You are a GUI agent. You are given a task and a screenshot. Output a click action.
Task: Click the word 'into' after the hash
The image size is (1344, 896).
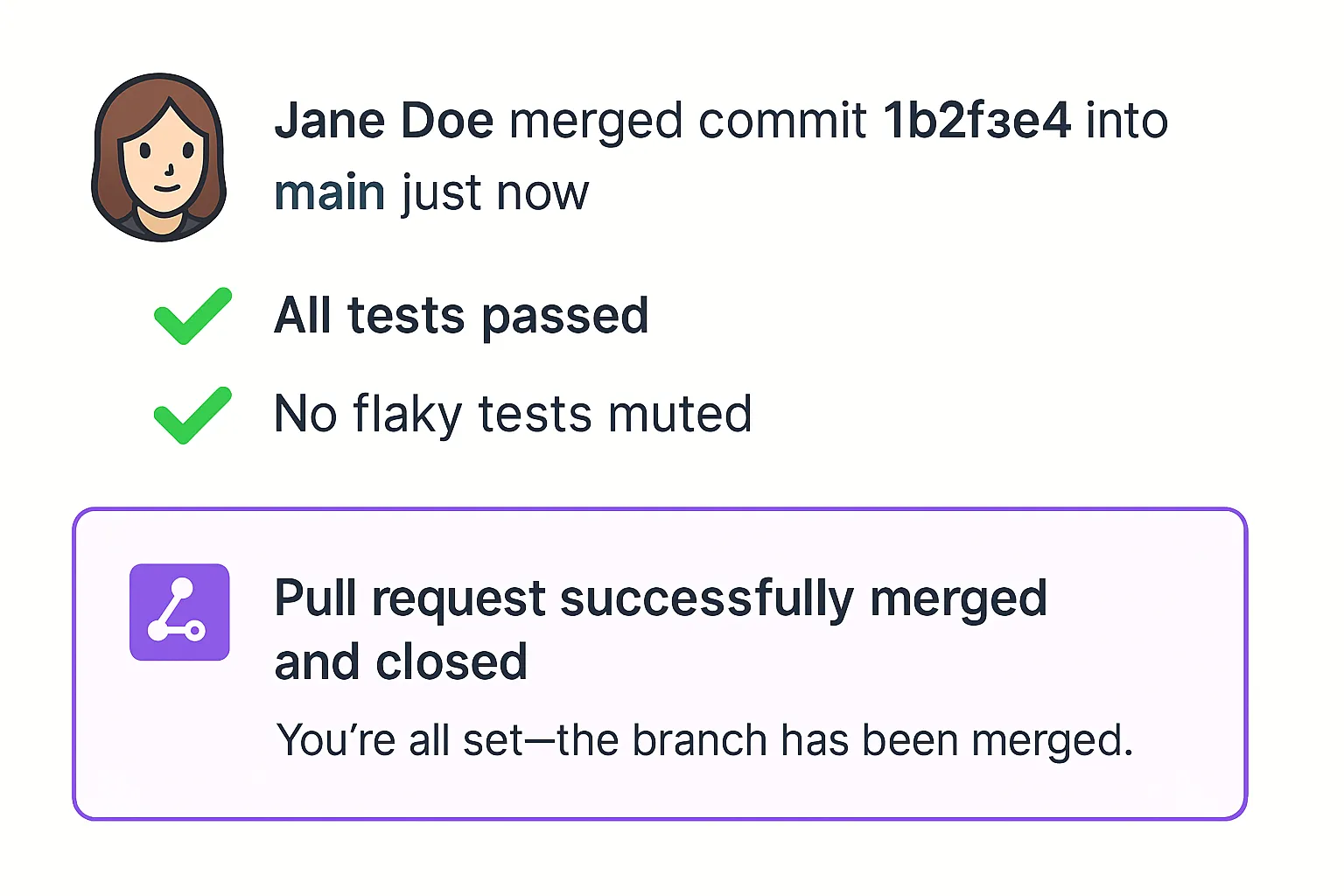click(x=1127, y=121)
